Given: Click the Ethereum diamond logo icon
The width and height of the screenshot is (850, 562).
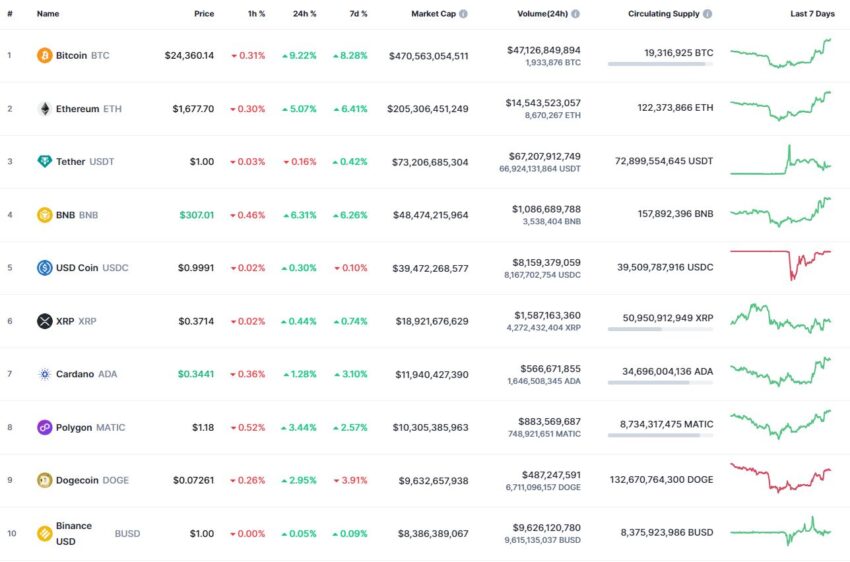Looking at the screenshot, I should coord(44,109).
